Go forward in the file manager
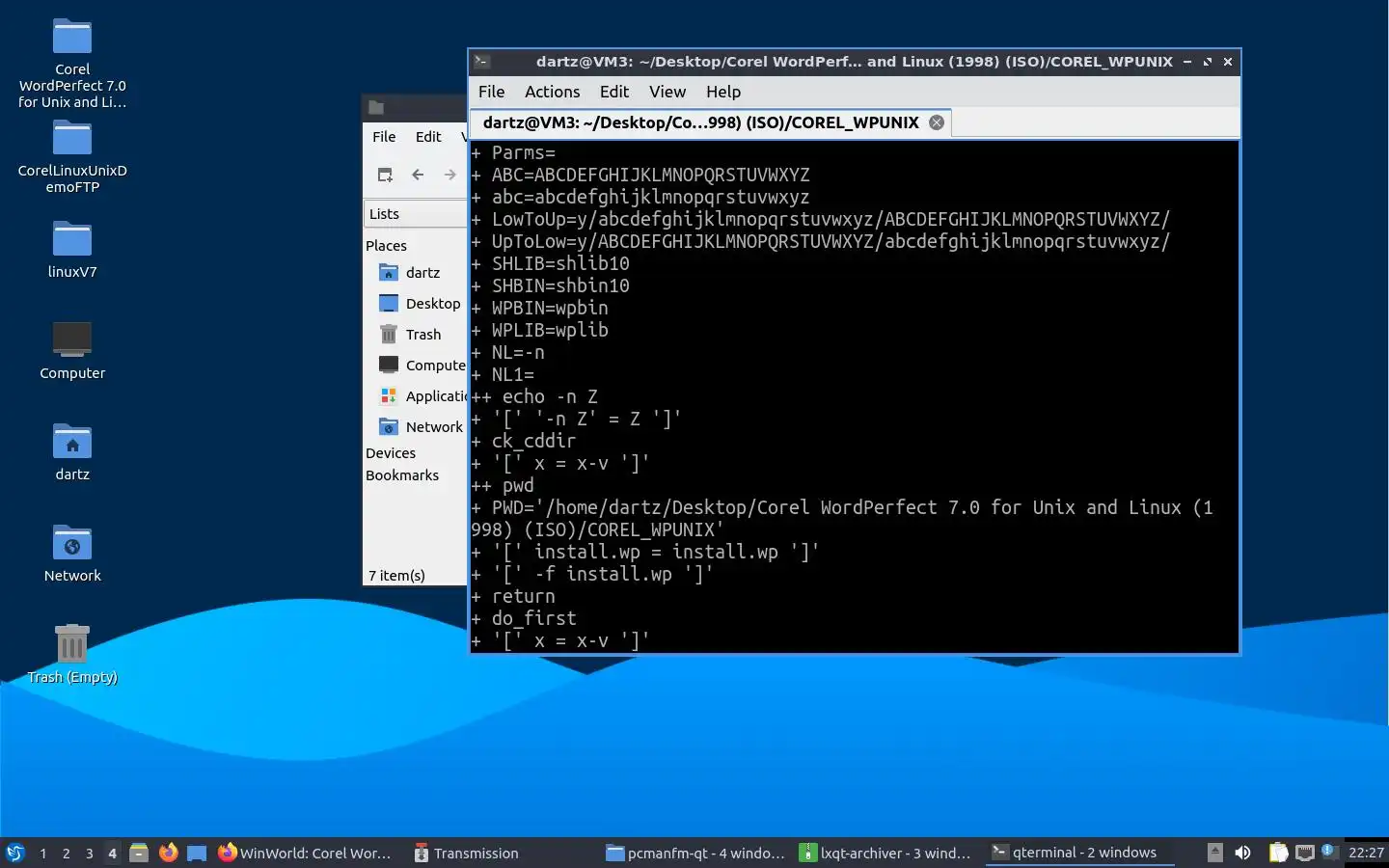The height and width of the screenshot is (868, 1389). [449, 175]
